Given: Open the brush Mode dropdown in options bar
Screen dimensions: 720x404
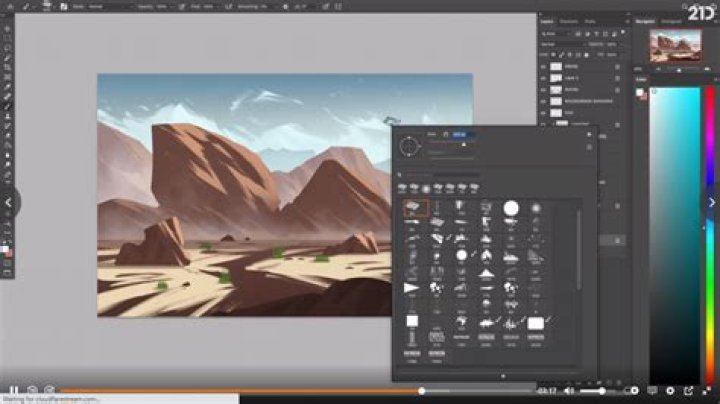Looking at the screenshot, I should pos(101,7).
